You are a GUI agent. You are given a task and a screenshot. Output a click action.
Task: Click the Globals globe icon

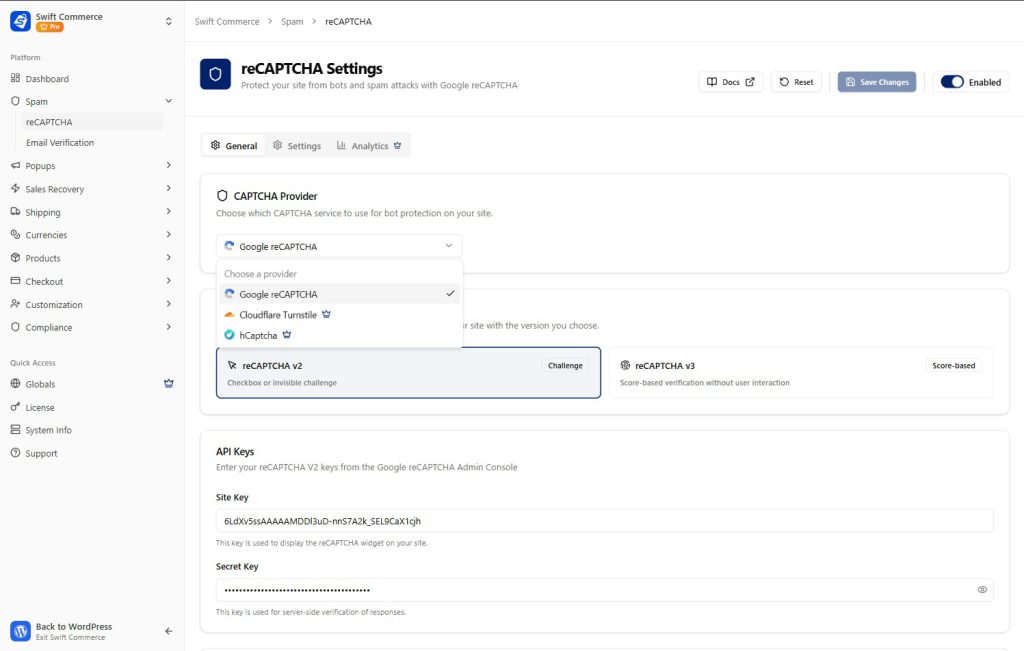pyautogui.click(x=15, y=384)
